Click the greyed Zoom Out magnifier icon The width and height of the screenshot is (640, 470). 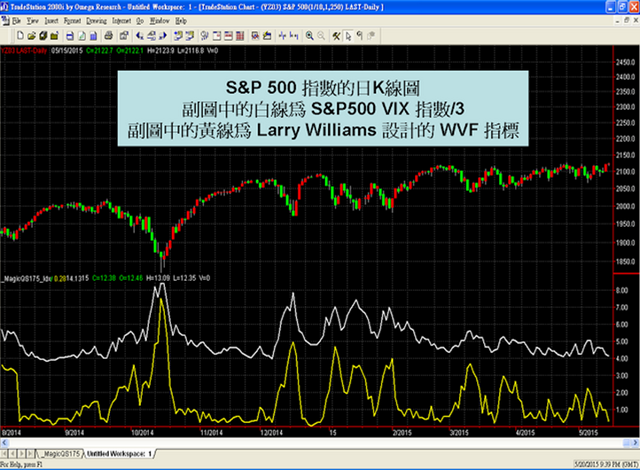click(321, 36)
